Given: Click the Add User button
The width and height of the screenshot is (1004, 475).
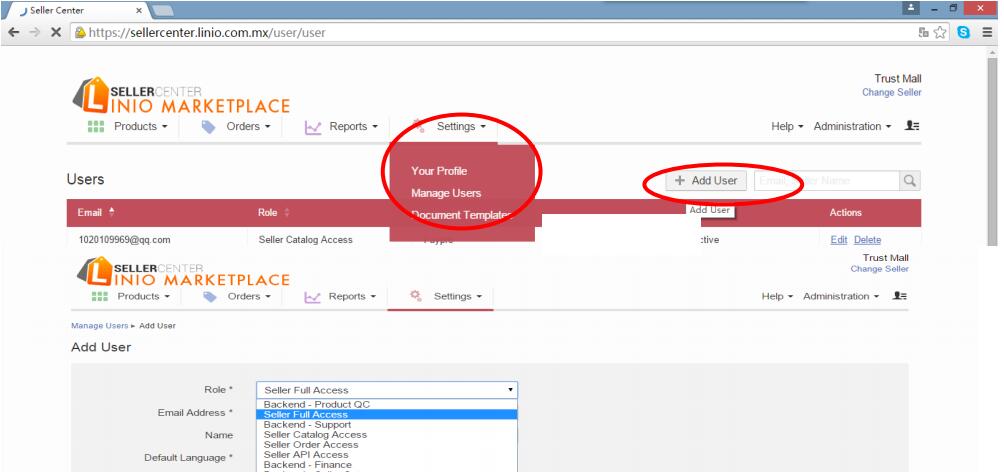Looking at the screenshot, I should coord(706,181).
